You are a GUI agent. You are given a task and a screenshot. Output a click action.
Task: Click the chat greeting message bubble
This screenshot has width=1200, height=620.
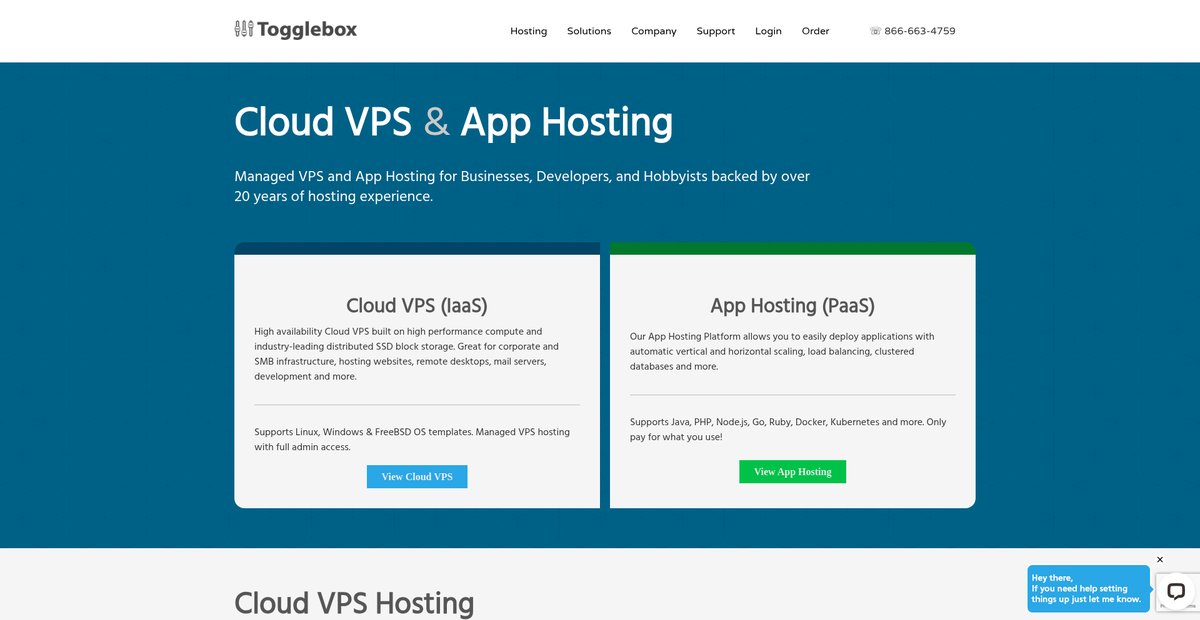(1089, 589)
